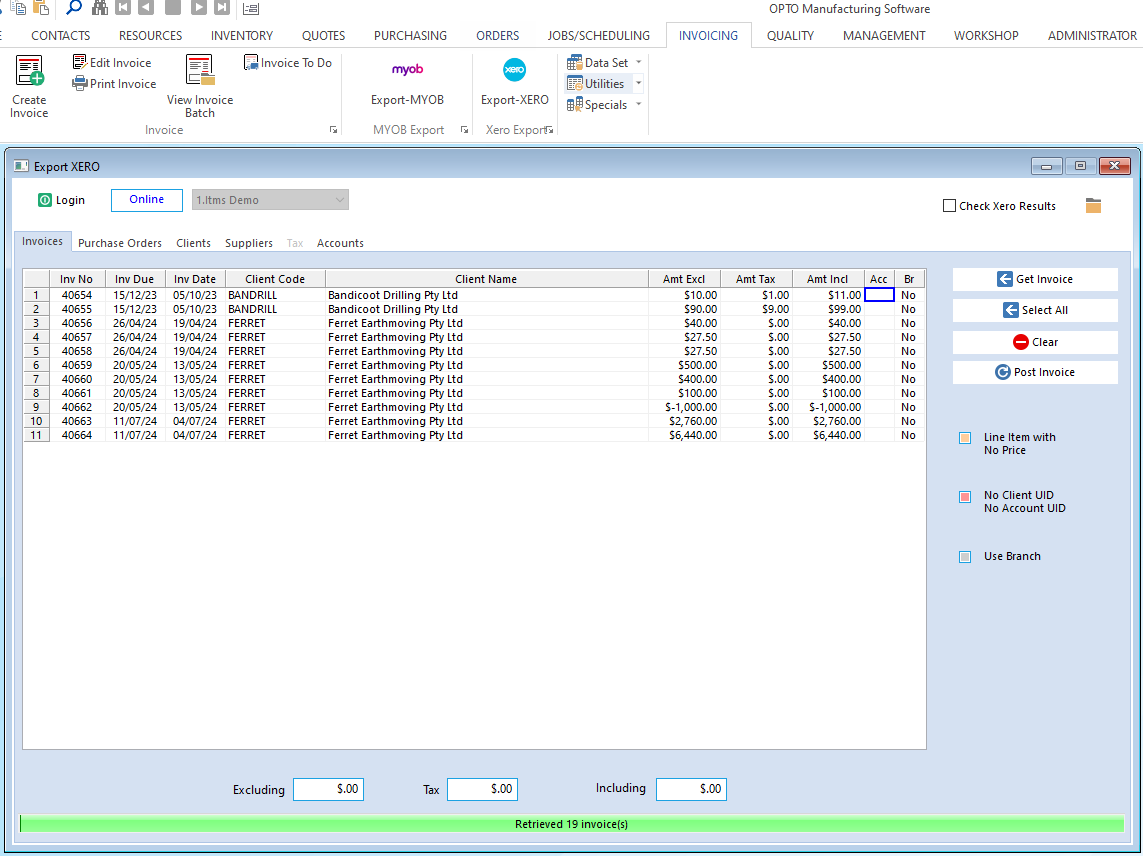Open the Xero Export group dialog launcher

550,130
